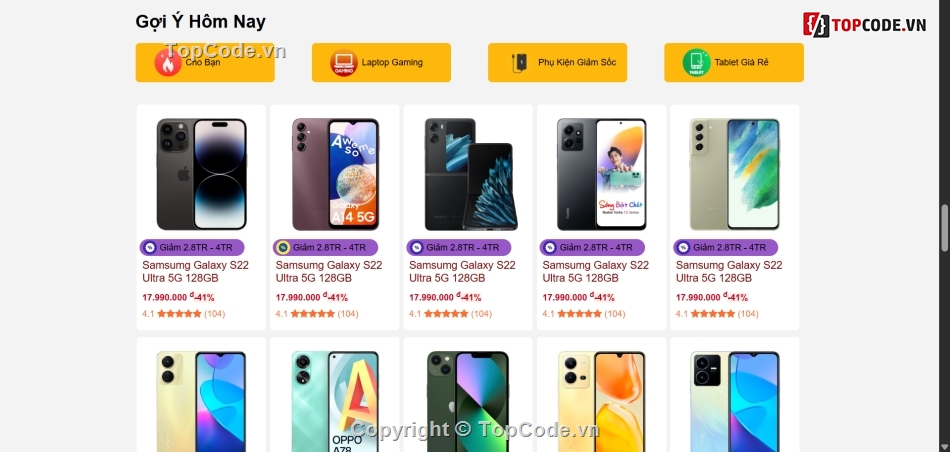Open the black iPhone product image
Image resolution: width=950 pixels, height=452 pixels.
tap(202, 174)
